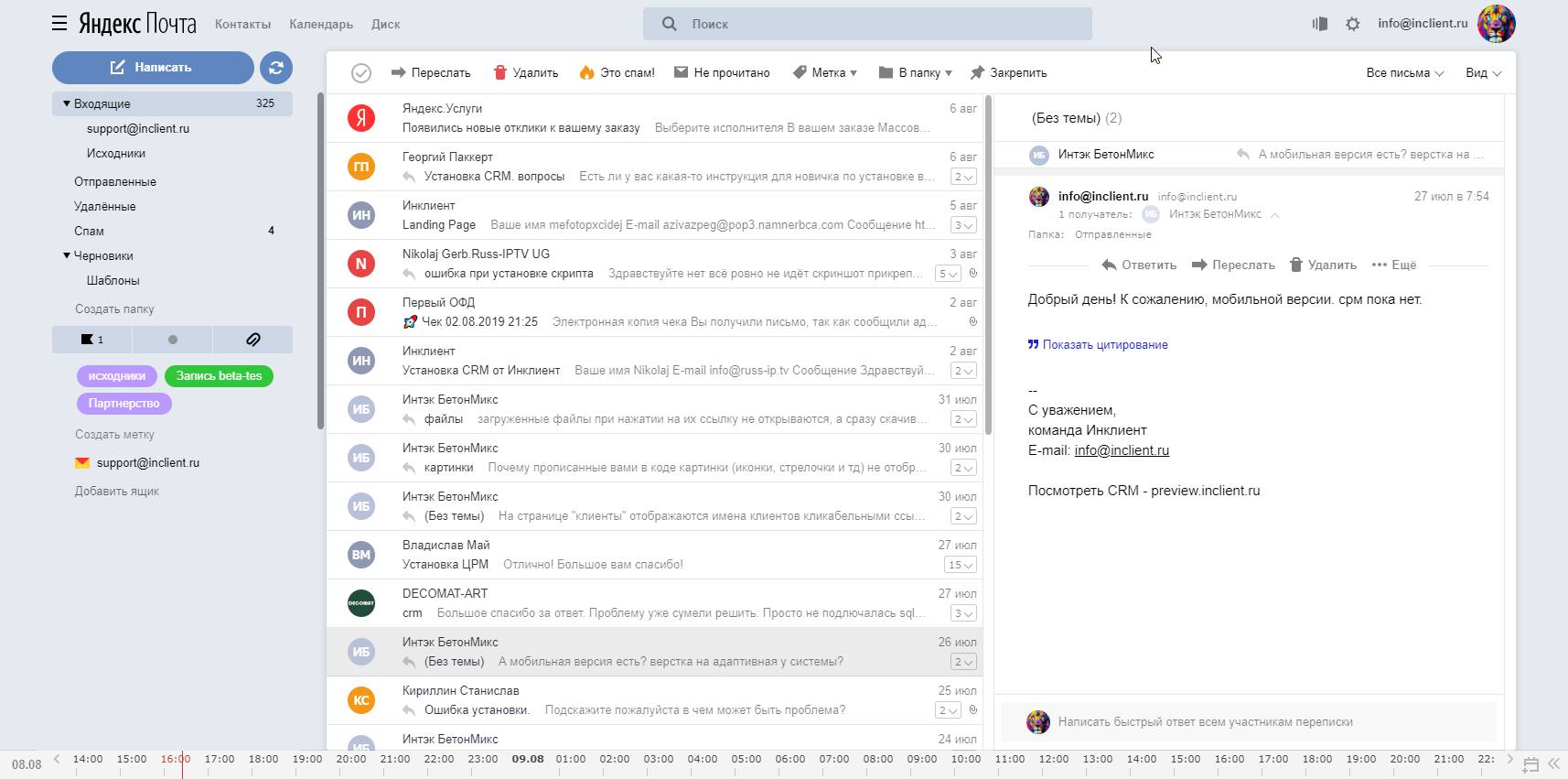The height and width of the screenshot is (779, 1568).
Task: Click Первый ОФД sender avatar
Action: (x=361, y=311)
